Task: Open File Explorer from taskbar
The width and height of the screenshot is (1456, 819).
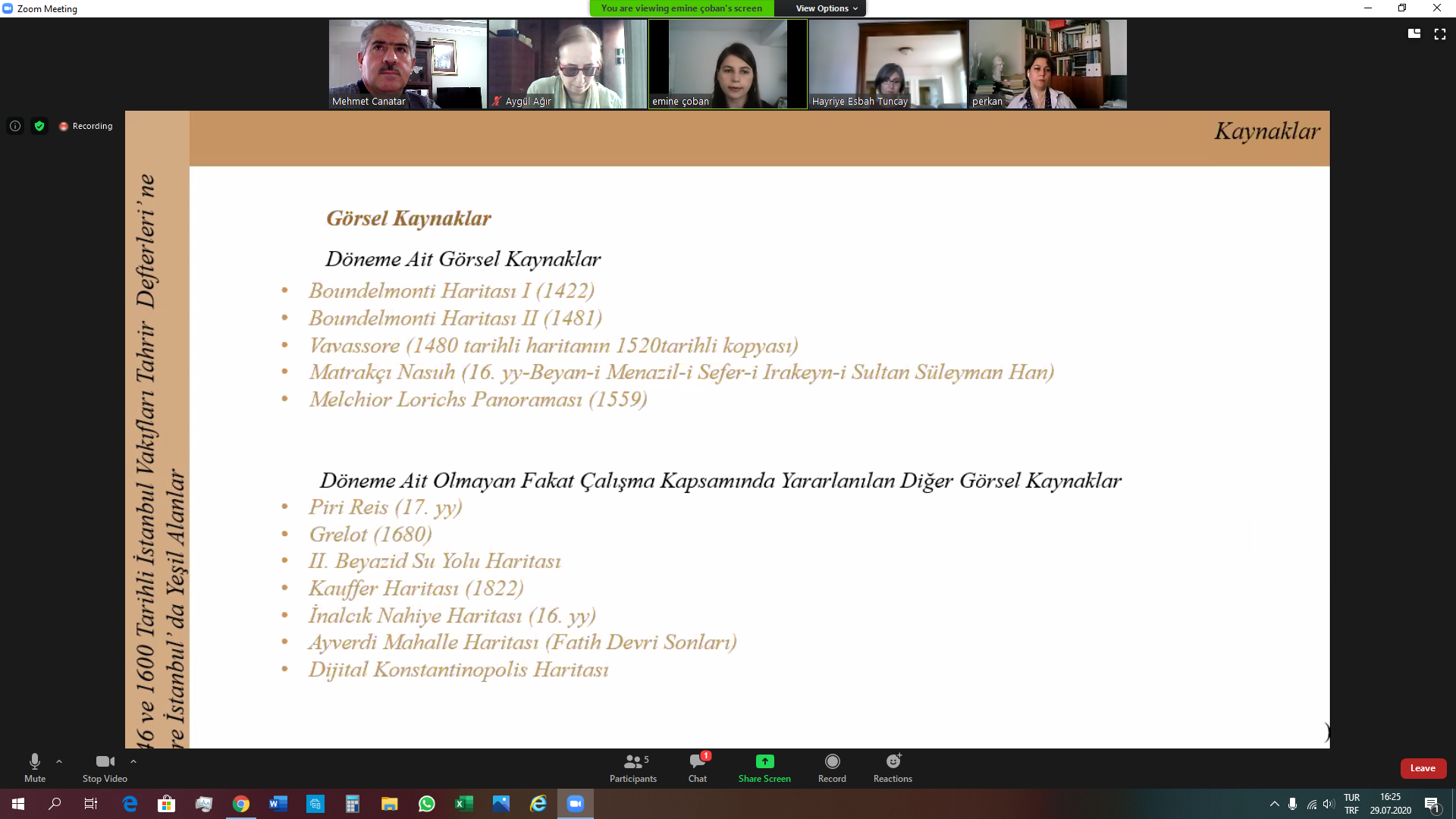Action: point(390,804)
